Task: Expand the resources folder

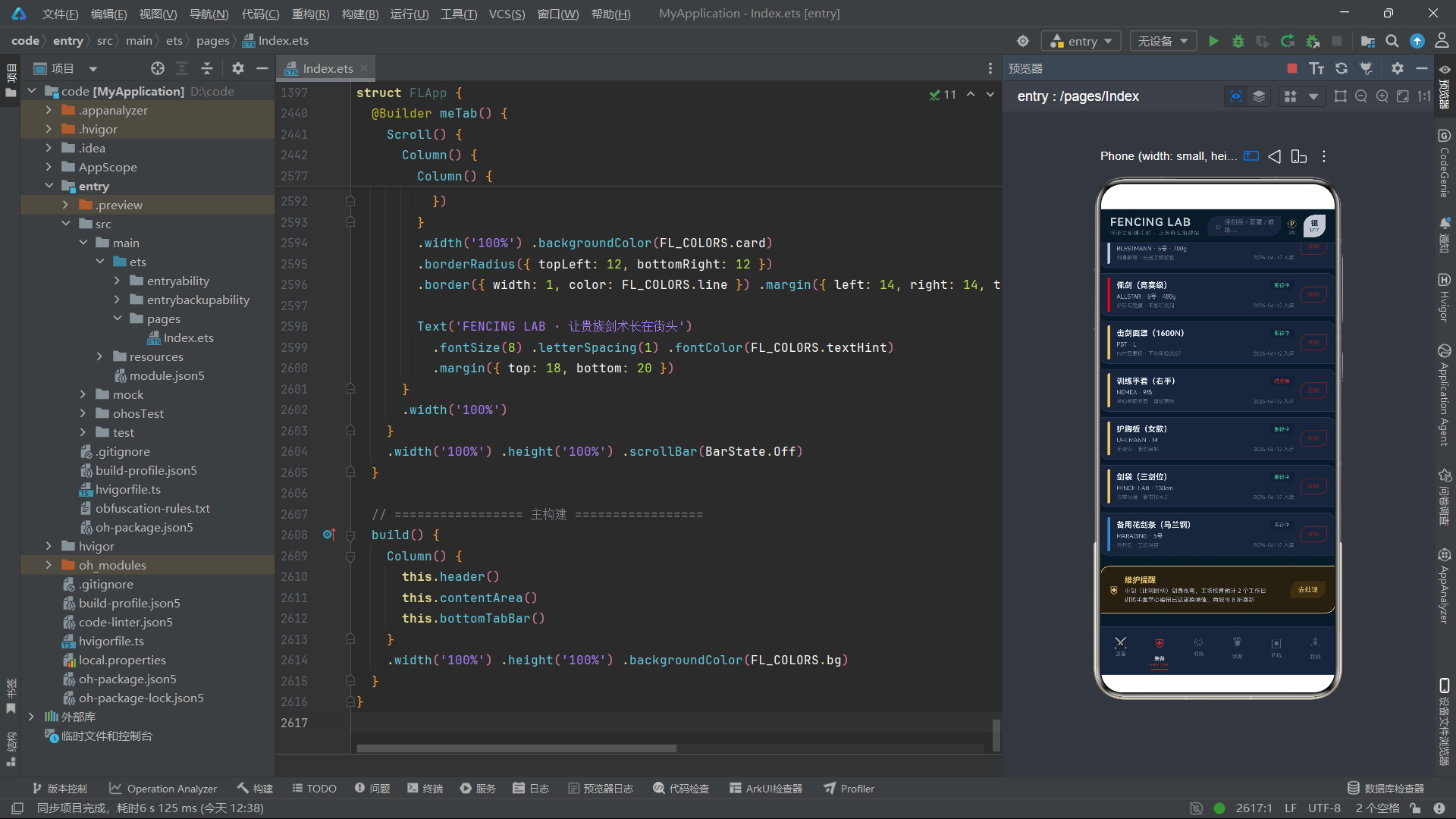Action: point(99,356)
